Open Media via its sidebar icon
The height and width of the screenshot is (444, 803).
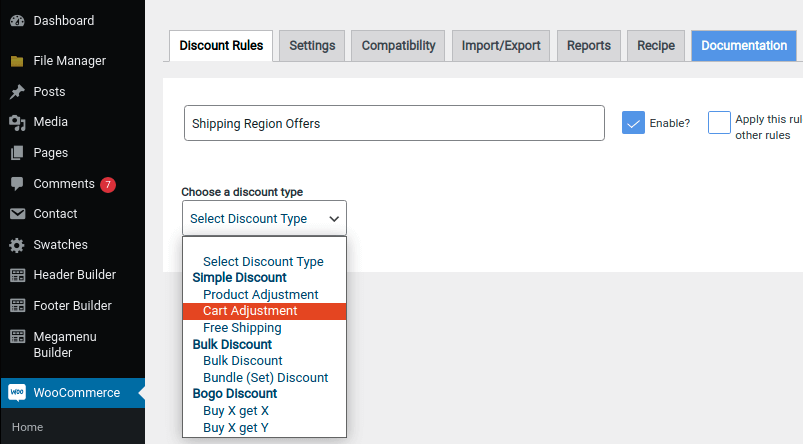(17, 122)
